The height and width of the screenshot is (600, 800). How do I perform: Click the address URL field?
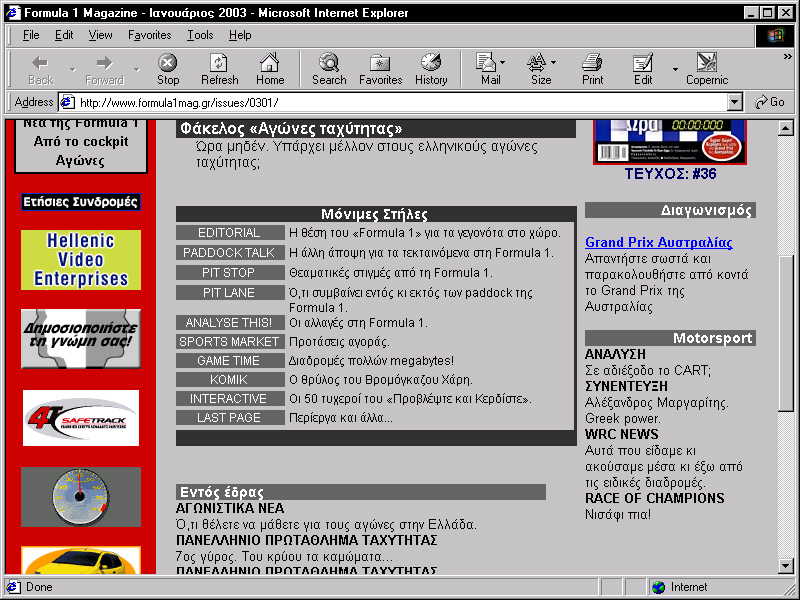pos(402,103)
